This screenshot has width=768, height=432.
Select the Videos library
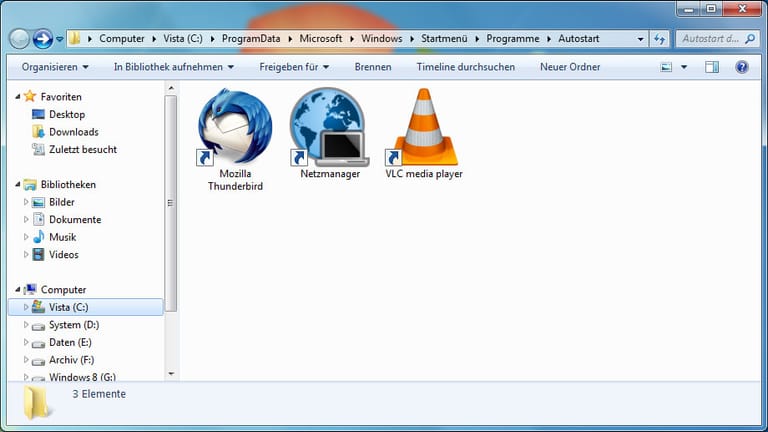[64, 254]
